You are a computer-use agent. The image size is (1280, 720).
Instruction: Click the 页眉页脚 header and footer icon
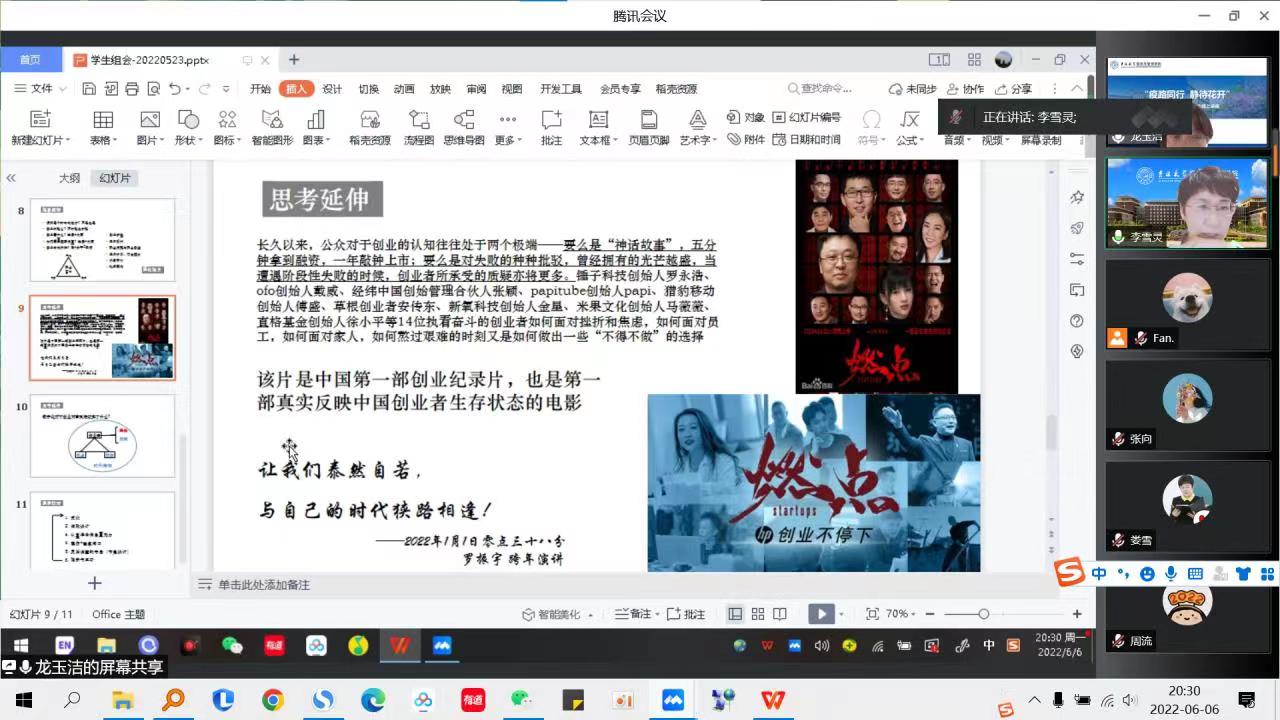coord(649,127)
